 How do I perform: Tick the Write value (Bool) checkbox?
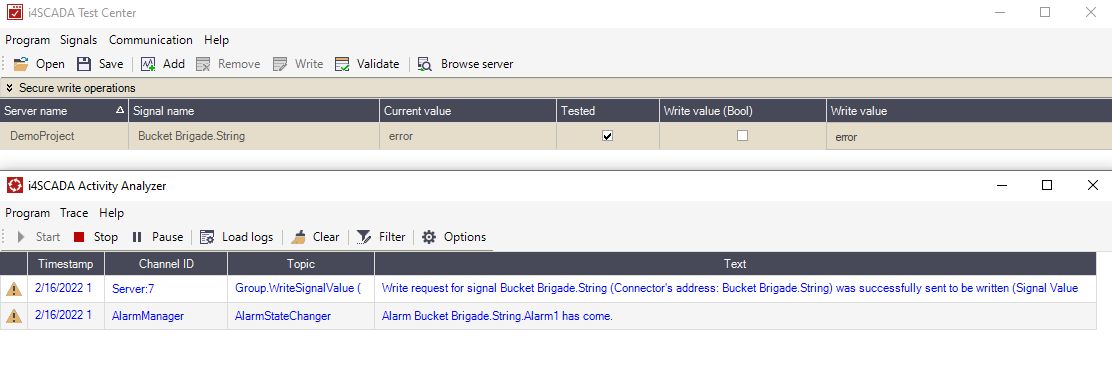(x=743, y=136)
